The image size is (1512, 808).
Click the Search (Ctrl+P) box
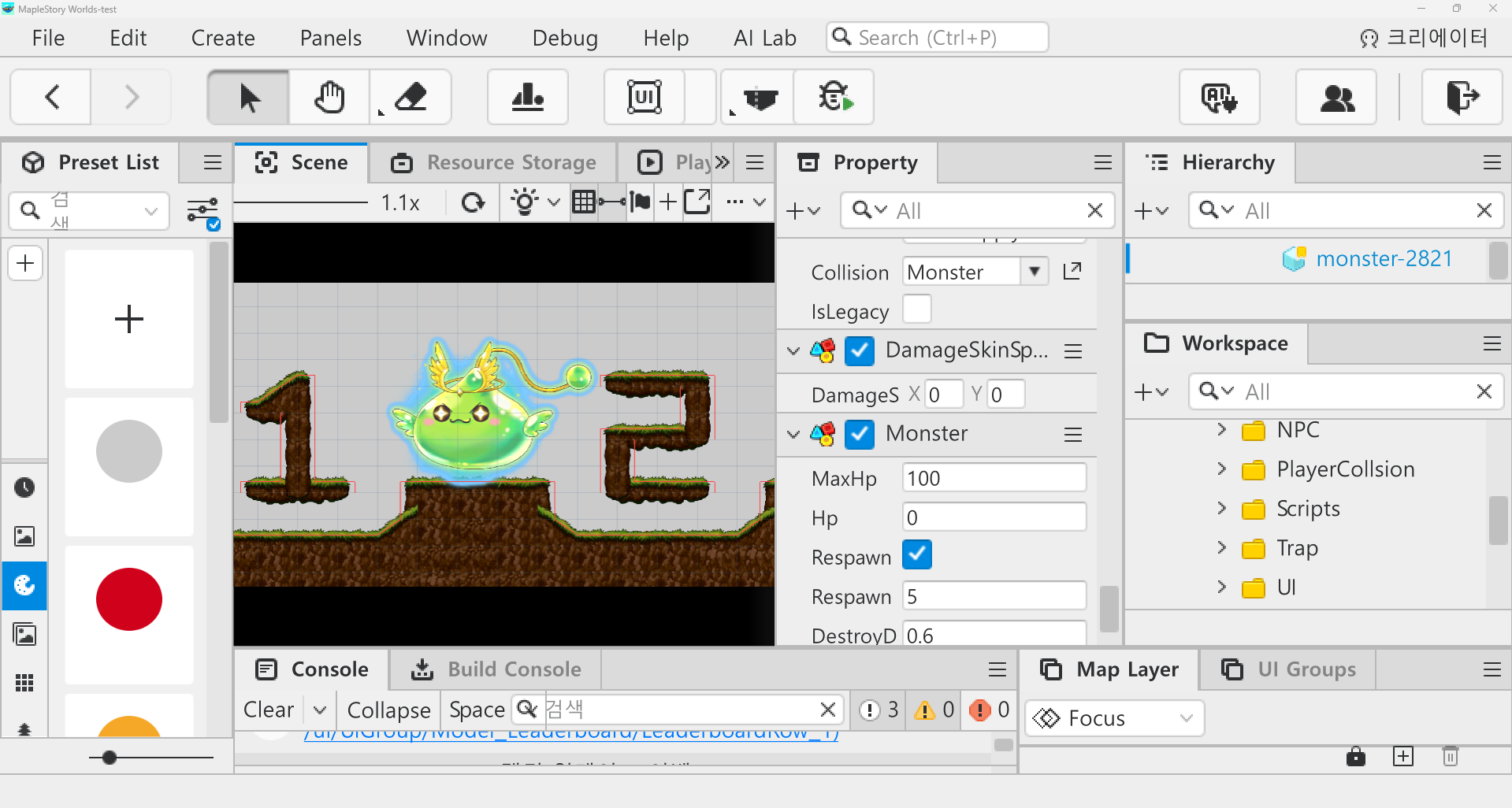pyautogui.click(x=937, y=37)
